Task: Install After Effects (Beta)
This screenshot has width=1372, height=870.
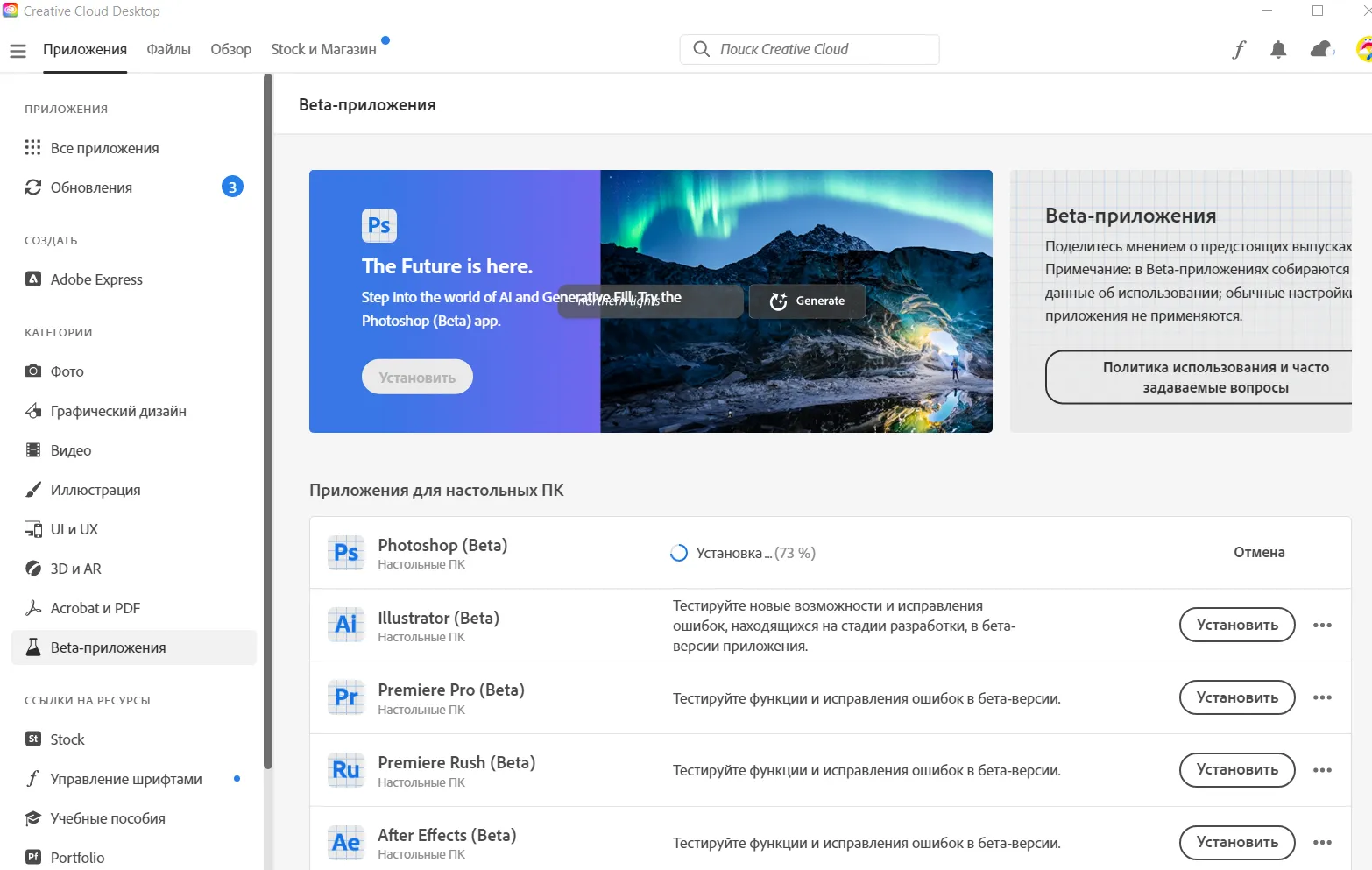Action: click(1237, 843)
